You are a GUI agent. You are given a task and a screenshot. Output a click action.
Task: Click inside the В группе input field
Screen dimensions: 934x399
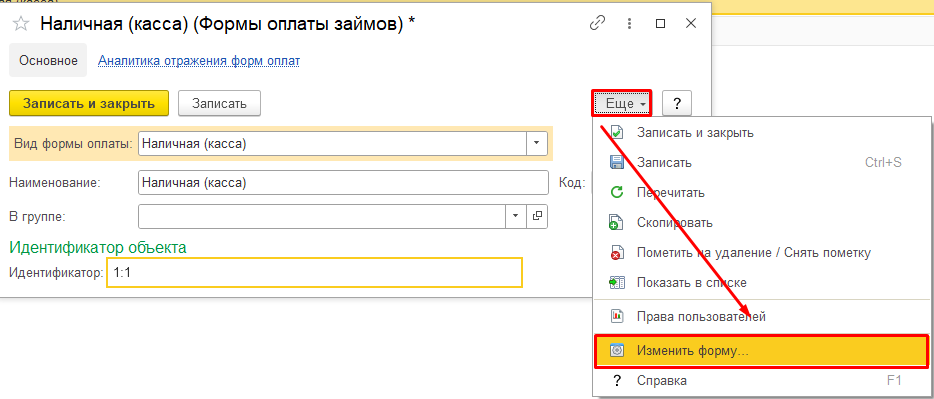tap(322, 216)
